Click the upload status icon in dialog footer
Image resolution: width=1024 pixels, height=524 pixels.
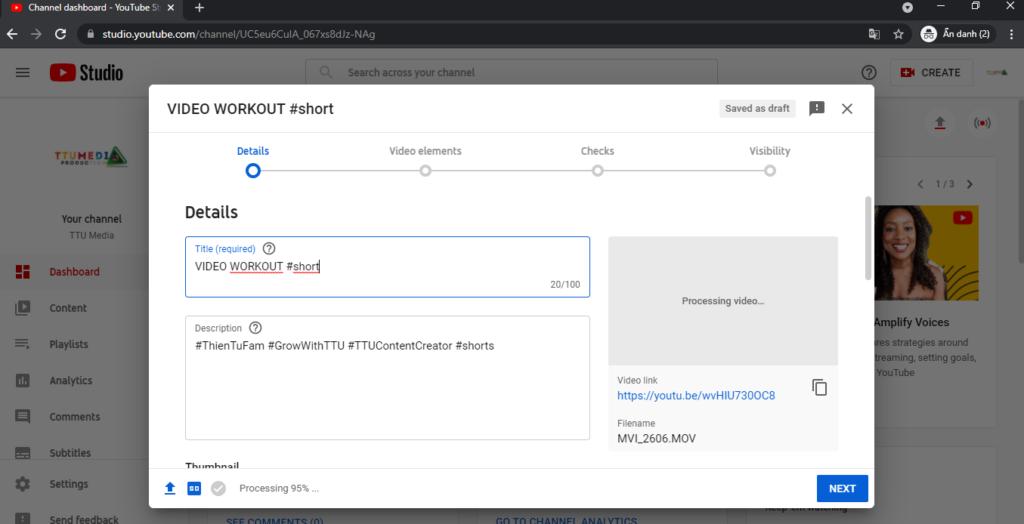click(170, 488)
